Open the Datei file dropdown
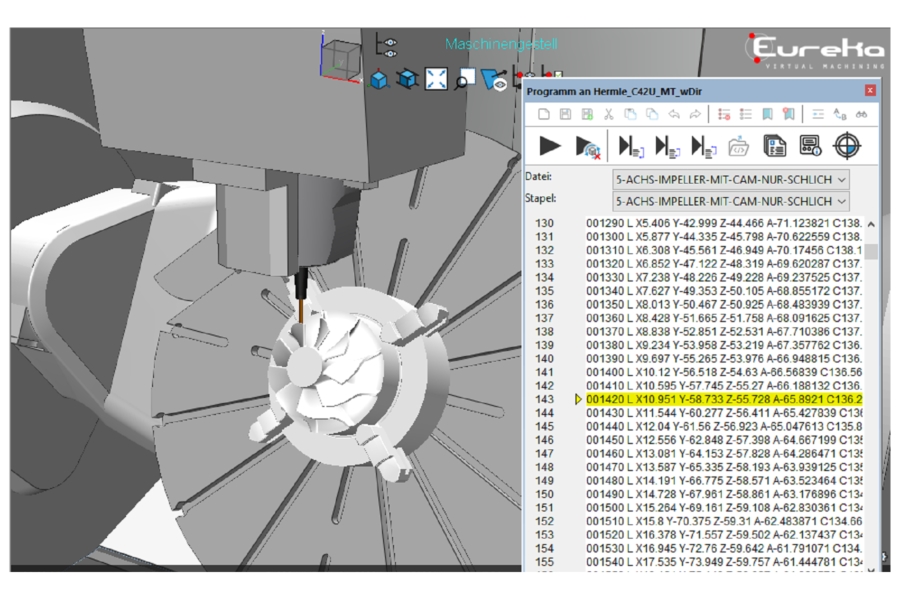 click(x=730, y=178)
